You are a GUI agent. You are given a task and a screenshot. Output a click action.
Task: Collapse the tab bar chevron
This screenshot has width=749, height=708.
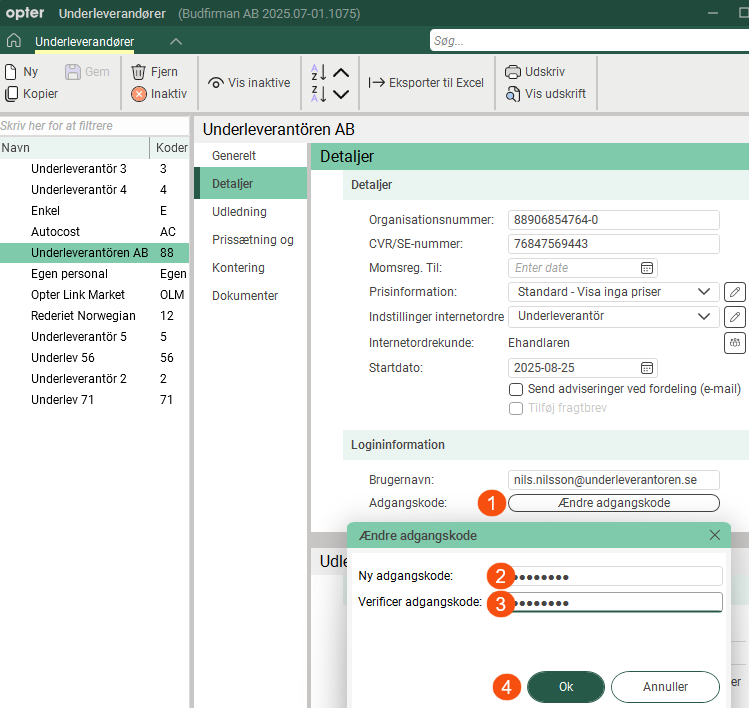(176, 41)
